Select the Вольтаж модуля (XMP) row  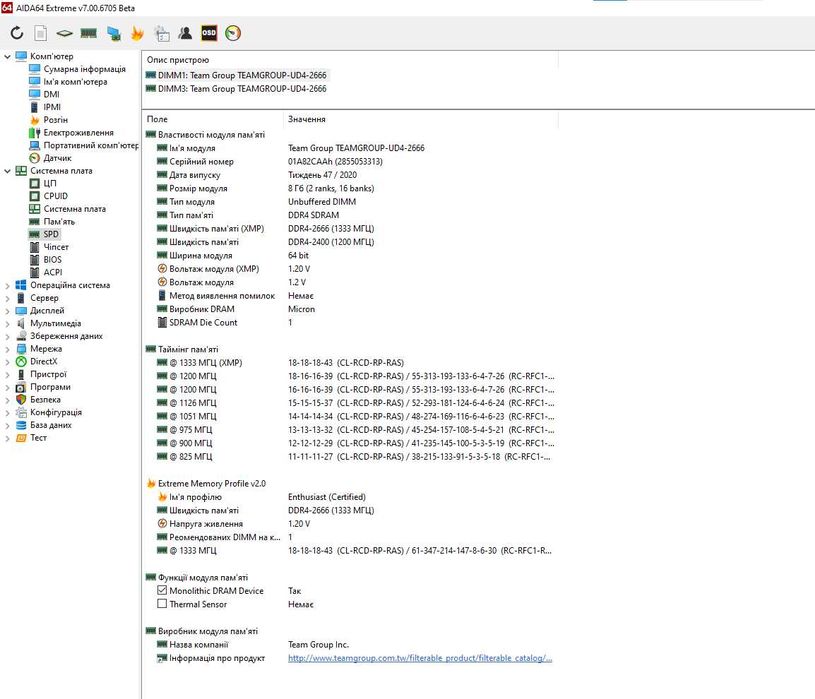[350, 269]
